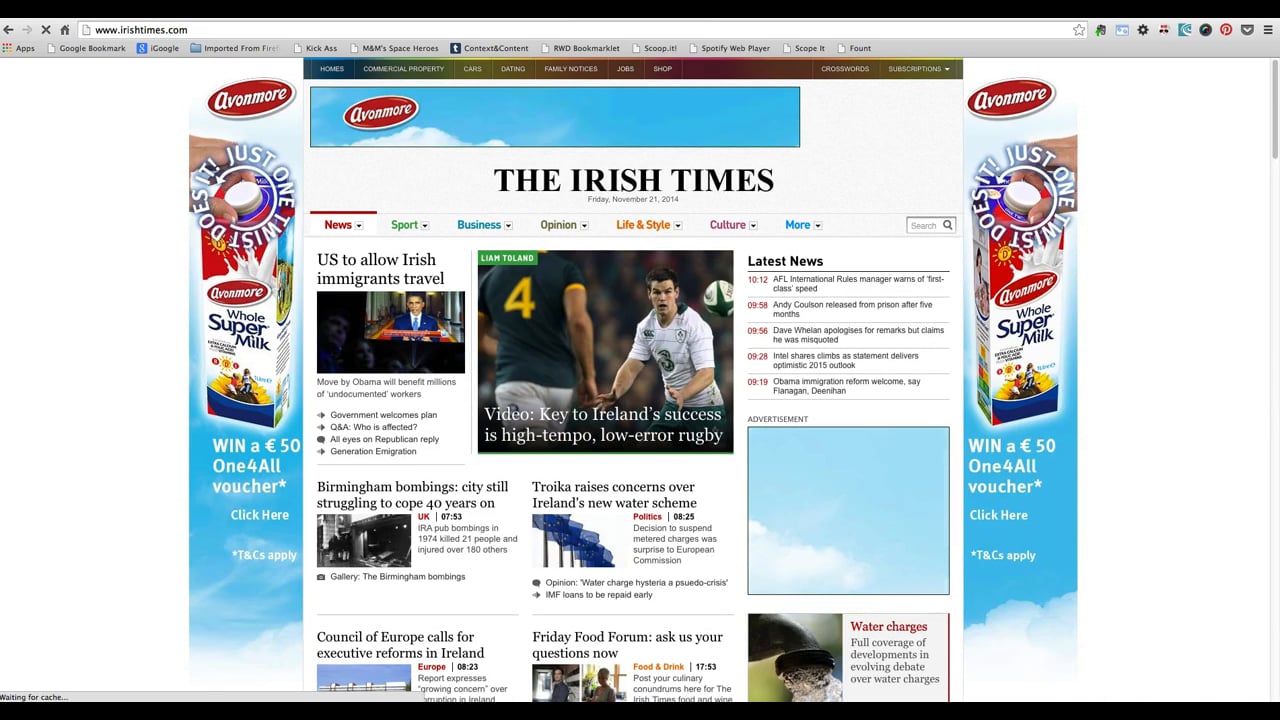The width and height of the screenshot is (1280, 720).
Task: Play the Ireland rugby video feature
Action: (x=605, y=352)
